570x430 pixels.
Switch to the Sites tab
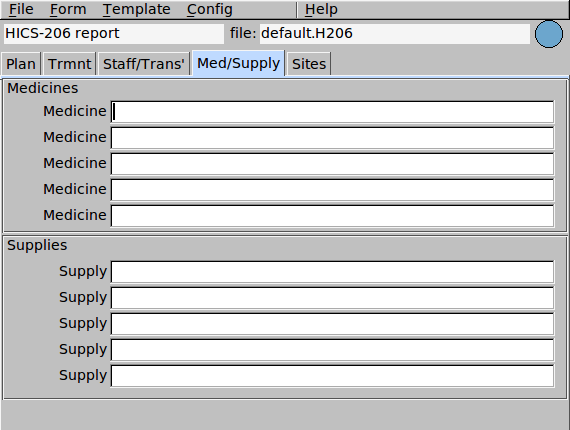click(309, 64)
